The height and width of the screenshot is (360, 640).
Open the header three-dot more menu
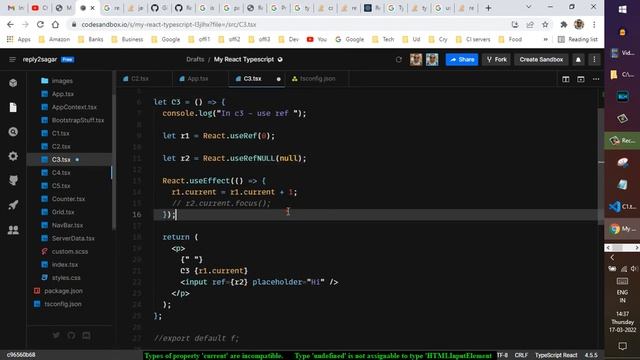594,60
